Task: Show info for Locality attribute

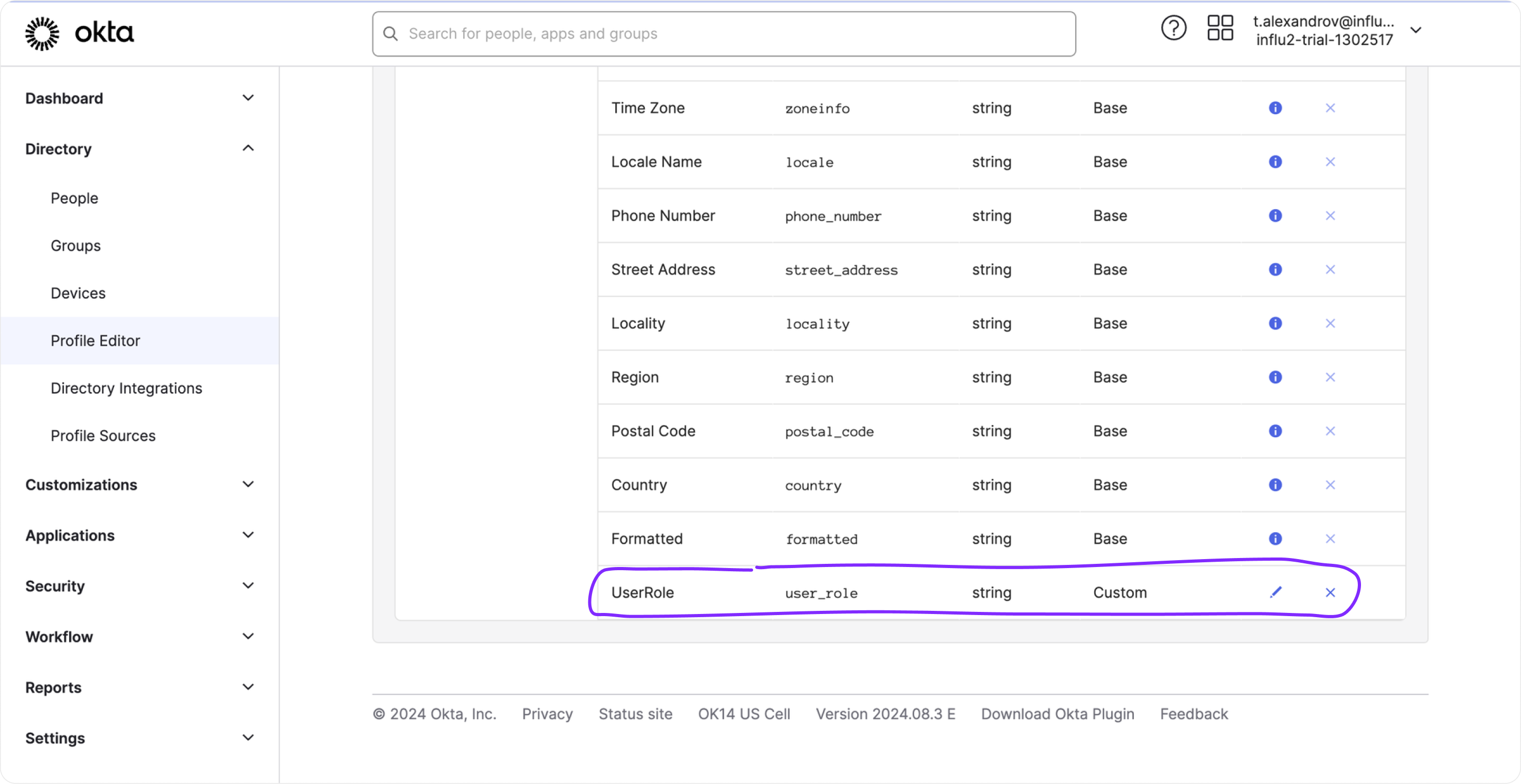Action: (1275, 323)
